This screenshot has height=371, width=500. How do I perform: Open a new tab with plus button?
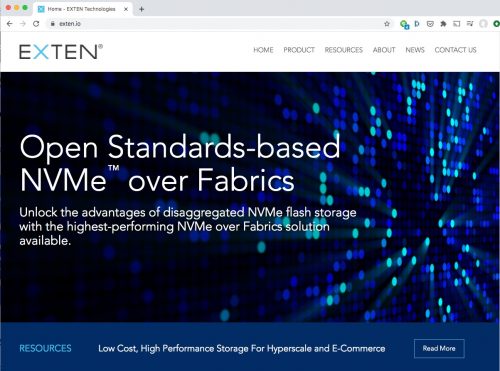pos(141,9)
